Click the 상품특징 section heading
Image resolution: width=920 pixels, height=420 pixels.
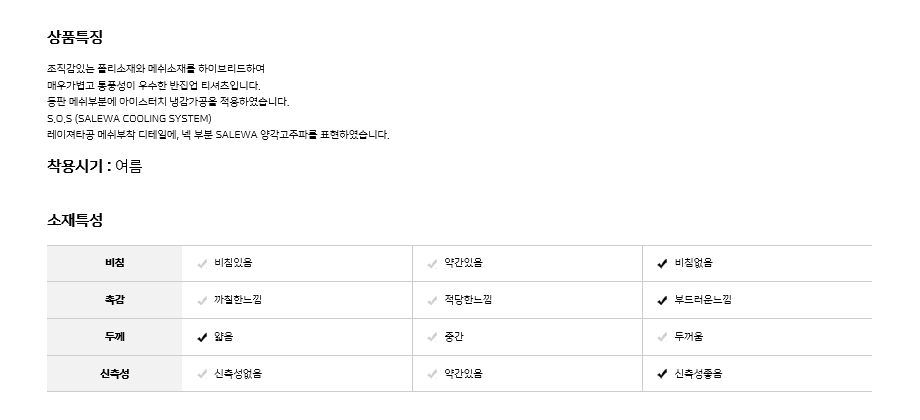[75, 37]
